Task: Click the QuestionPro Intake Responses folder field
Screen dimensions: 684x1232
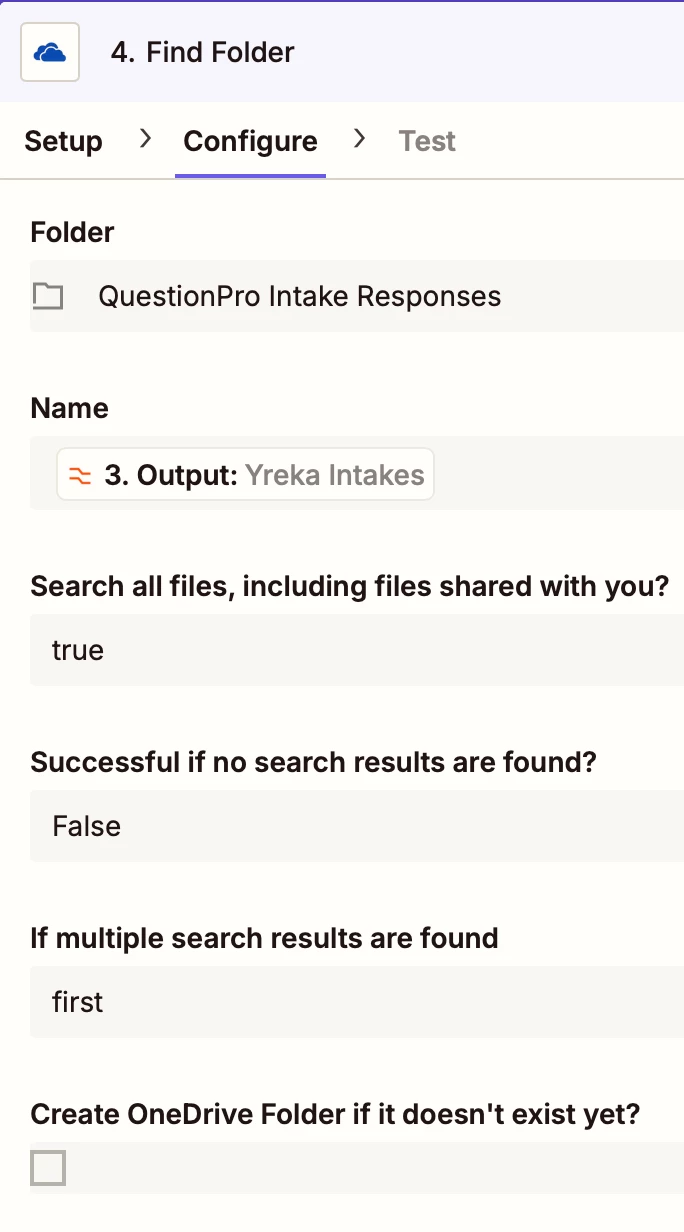Action: (x=357, y=296)
